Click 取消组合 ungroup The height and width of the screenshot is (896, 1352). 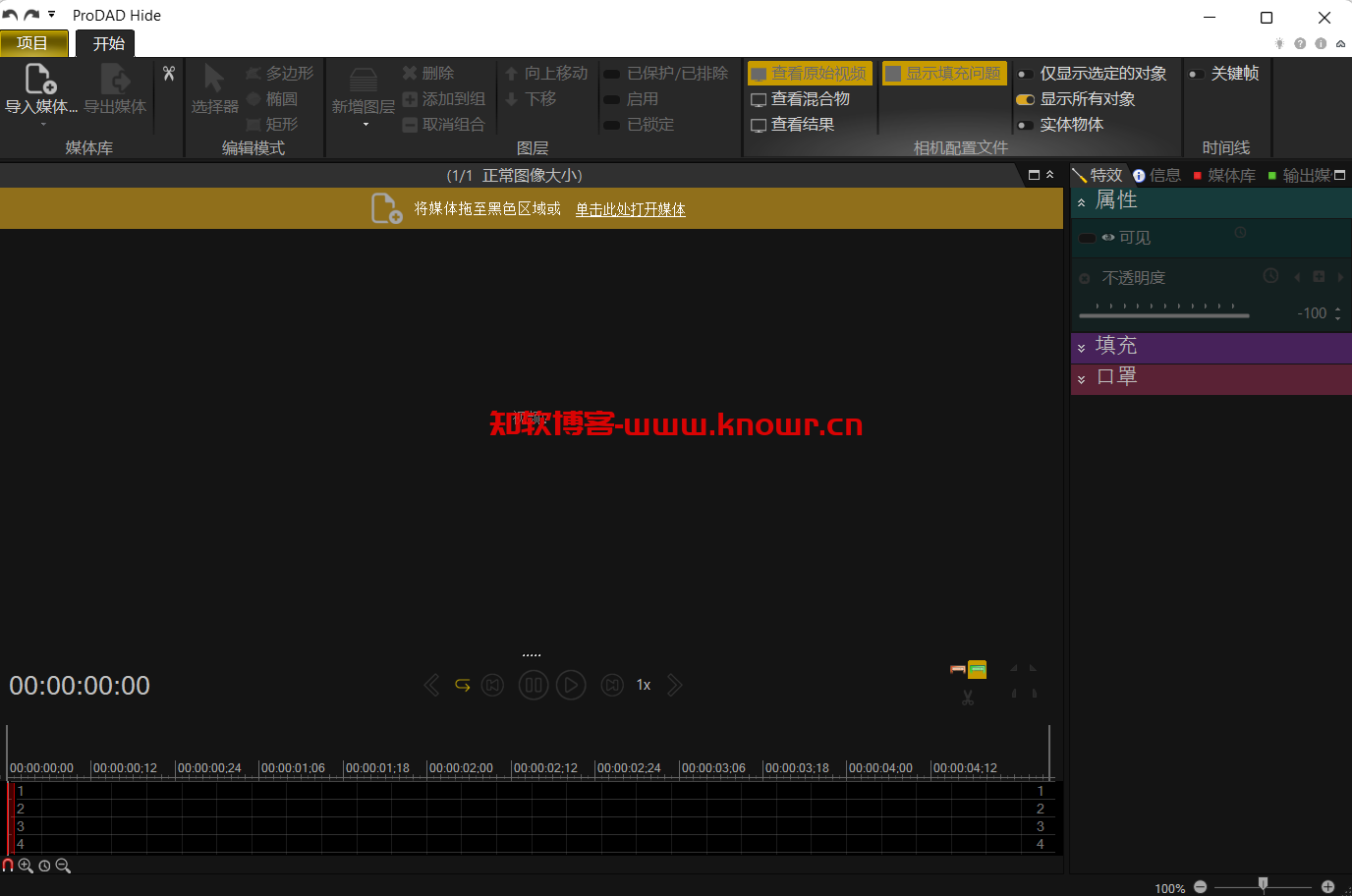444,125
